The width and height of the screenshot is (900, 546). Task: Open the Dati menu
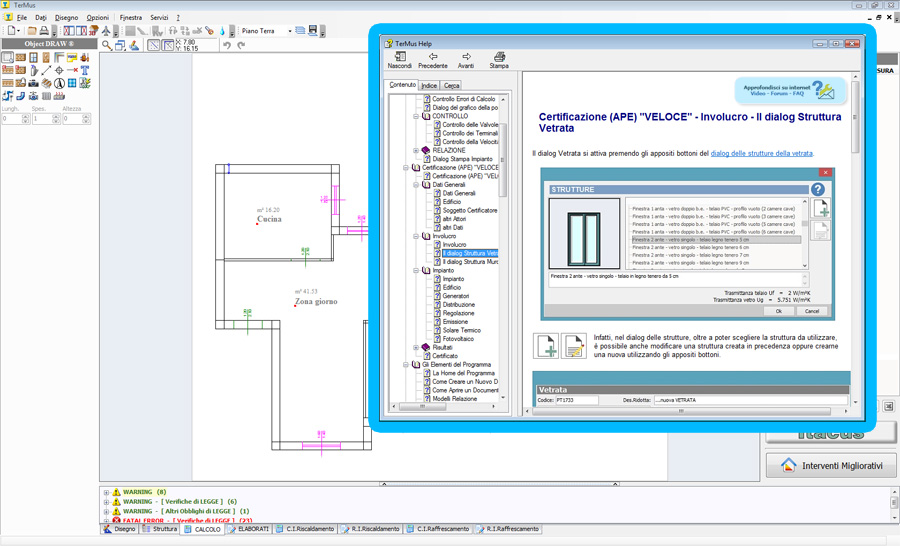[41, 18]
